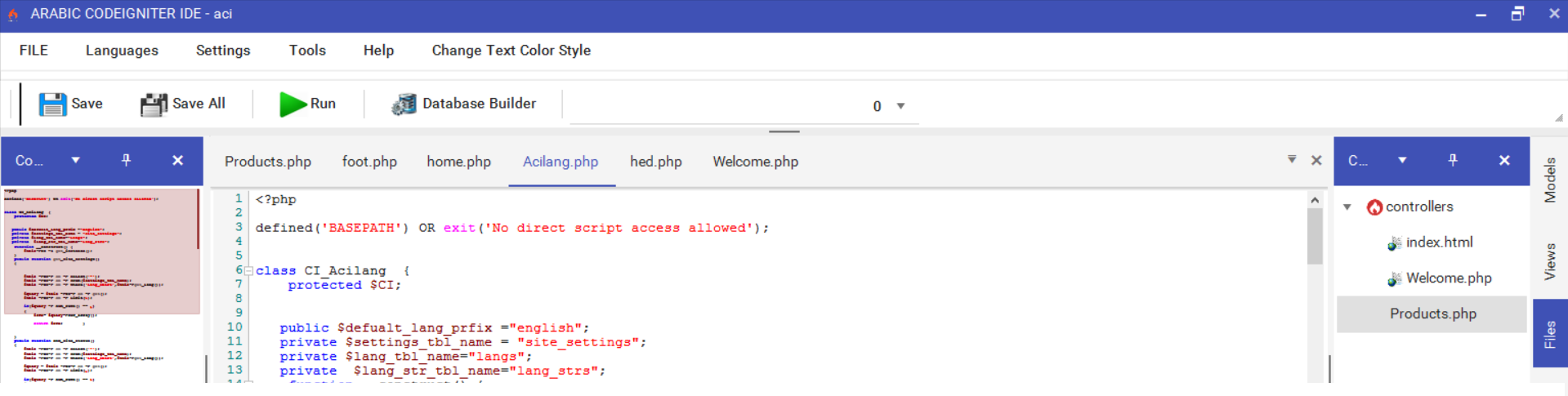Image resolution: width=1568 pixels, height=396 pixels.
Task: Open the left panel options dropdown
Action: [75, 160]
